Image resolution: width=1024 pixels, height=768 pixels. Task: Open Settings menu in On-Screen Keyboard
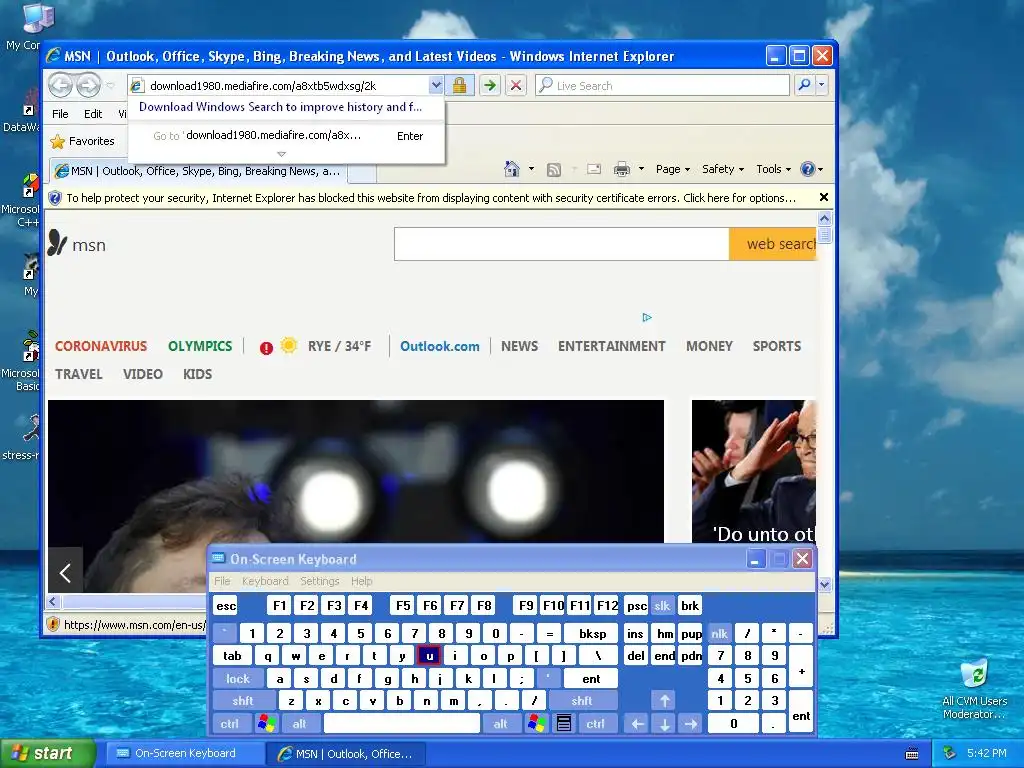tap(319, 581)
